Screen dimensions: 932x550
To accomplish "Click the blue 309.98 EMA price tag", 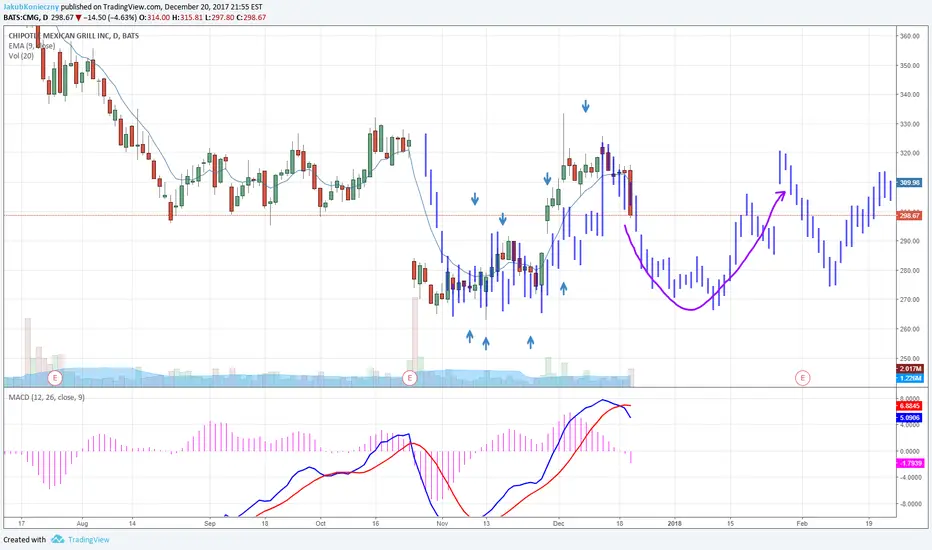I will pyautogui.click(x=909, y=183).
